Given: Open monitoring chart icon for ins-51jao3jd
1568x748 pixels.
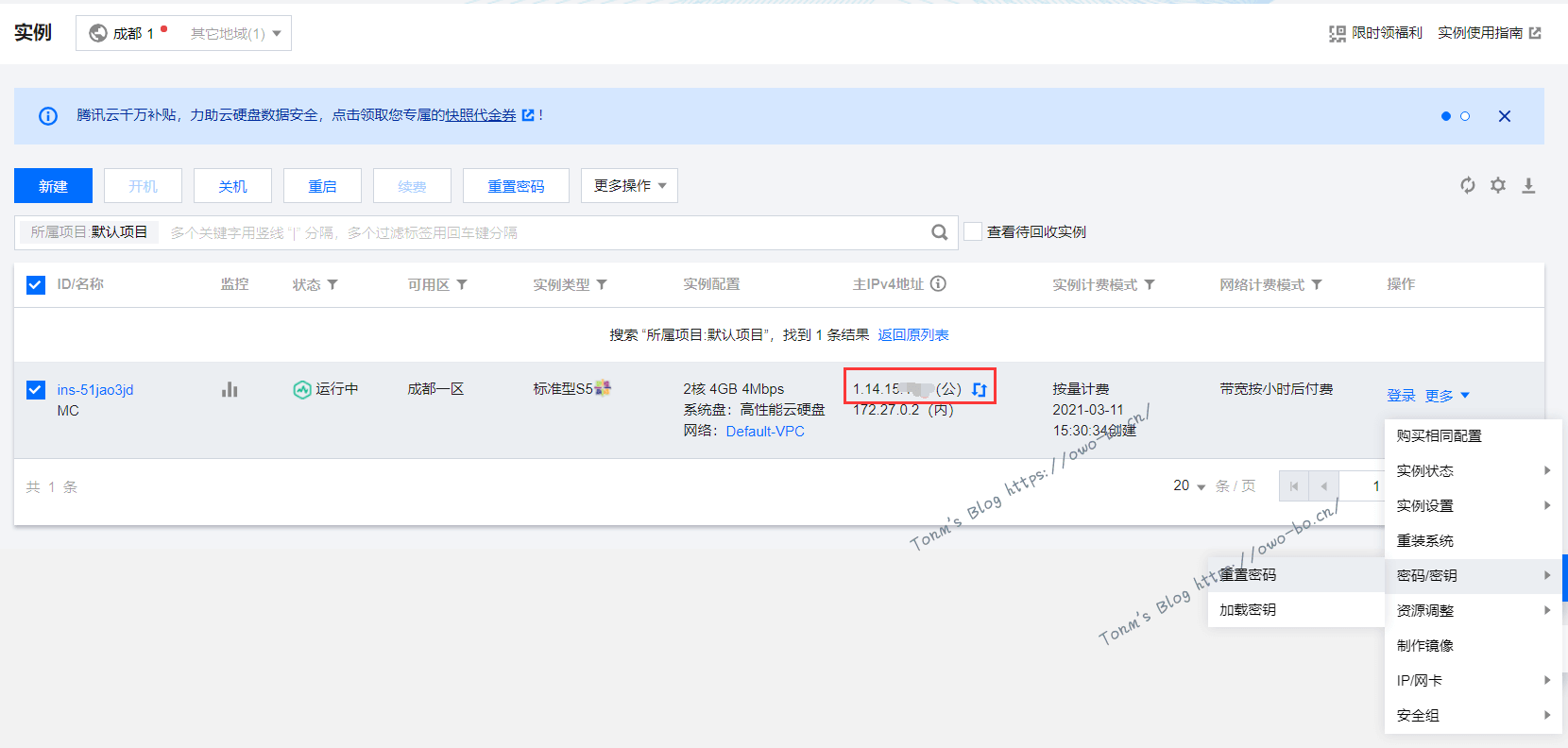Looking at the screenshot, I should (x=230, y=389).
